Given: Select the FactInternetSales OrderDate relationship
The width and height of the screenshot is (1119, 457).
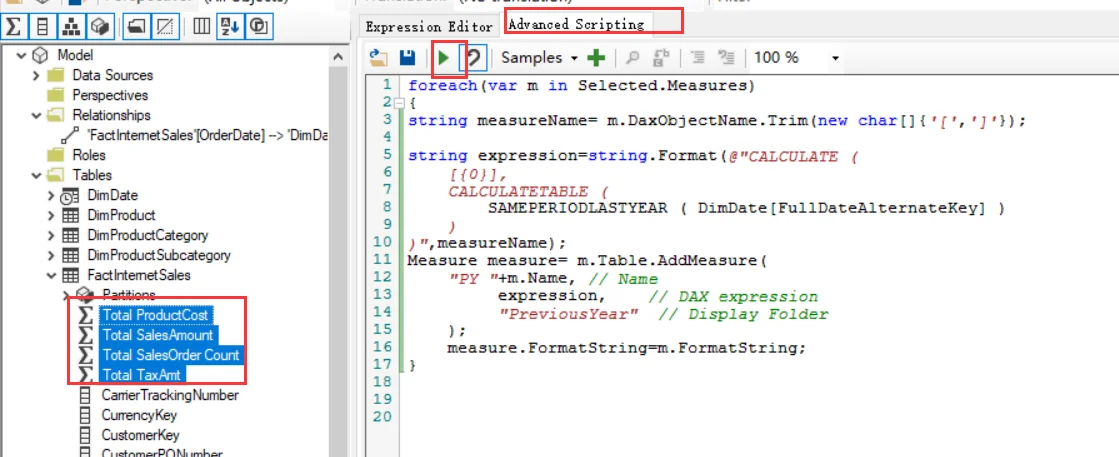Looking at the screenshot, I should pyautogui.click(x=207, y=135).
